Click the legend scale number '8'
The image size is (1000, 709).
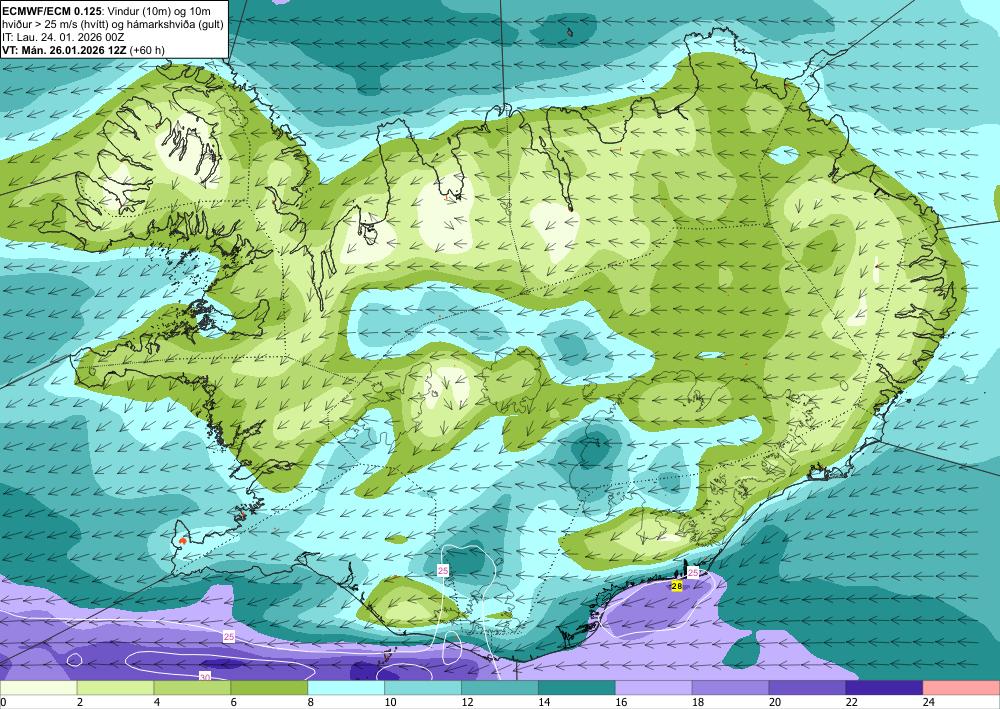point(311,702)
